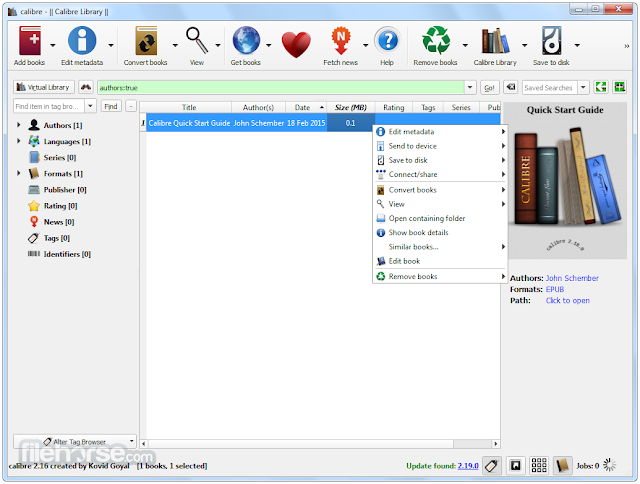Viewport: 640px width, 484px height.
Task: Click the Remove books recycle icon
Action: pyautogui.click(x=436, y=41)
